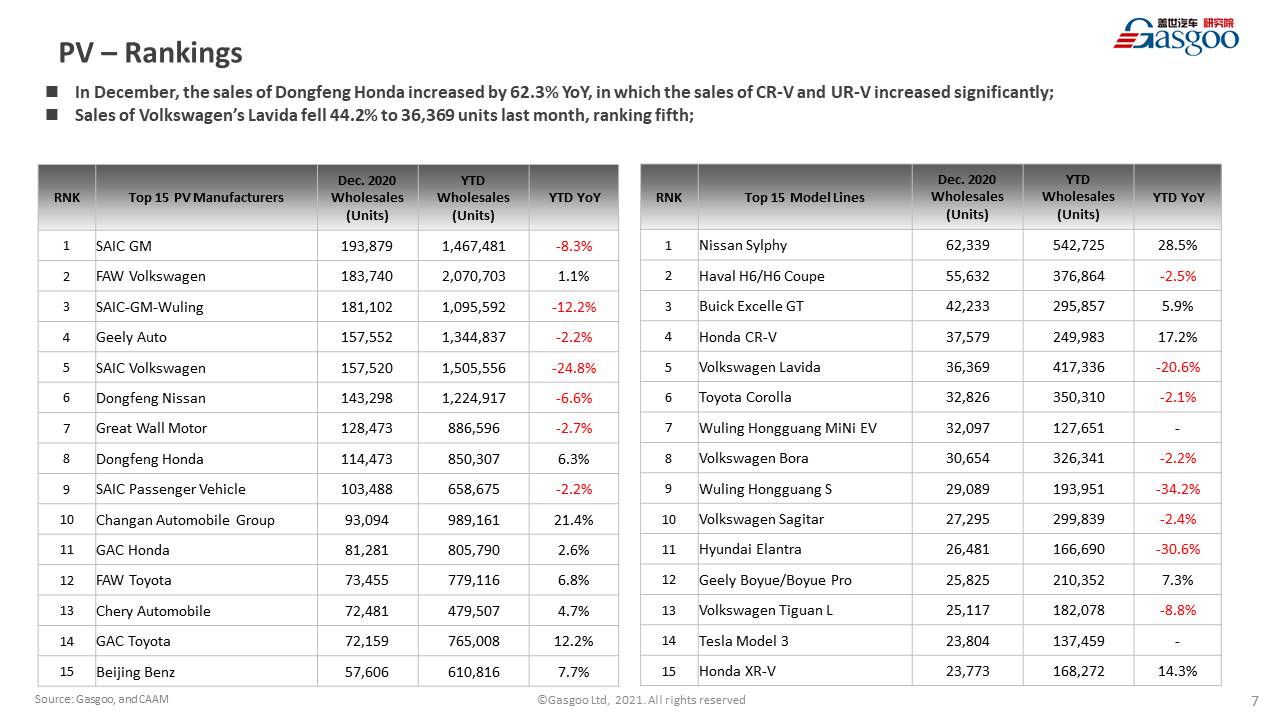Select the -24.8% YoY value
The width and height of the screenshot is (1280, 720).
[x=574, y=368]
